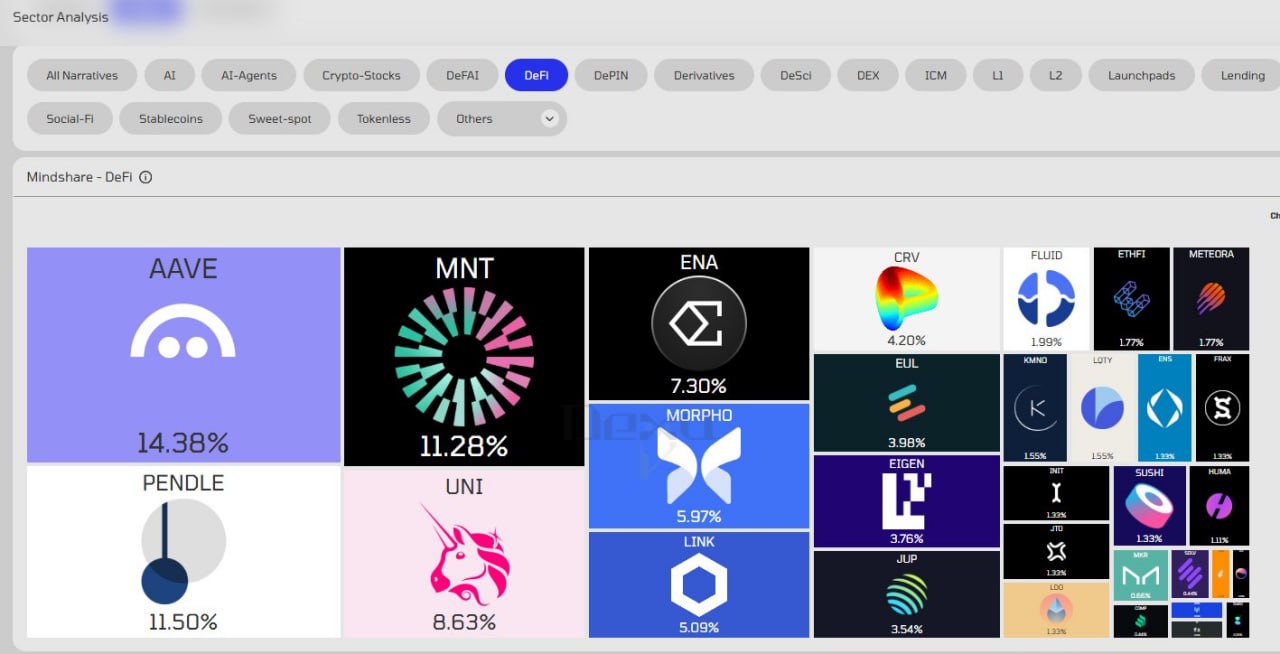The width and height of the screenshot is (1280, 654).
Task: Click the KMNO token tile
Action: point(1035,408)
